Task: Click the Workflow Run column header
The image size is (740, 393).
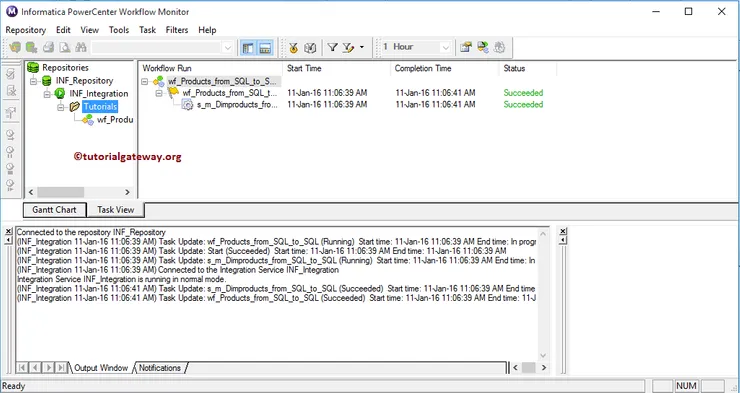Action: tap(210, 68)
